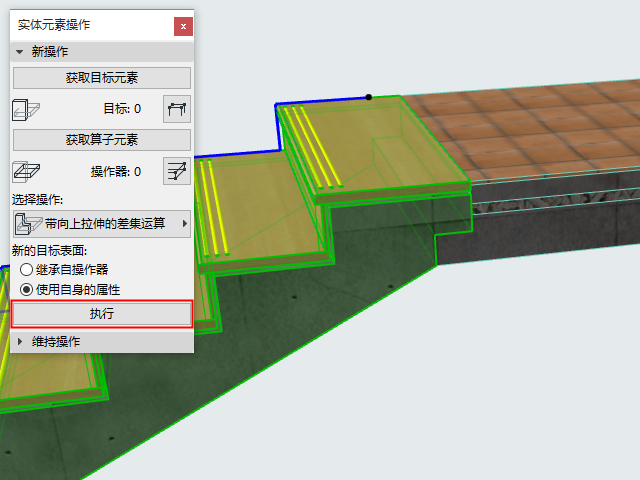This screenshot has width=640, height=480.
Task: Click the 实体元素操作 panel title bar
Action: coord(92,25)
